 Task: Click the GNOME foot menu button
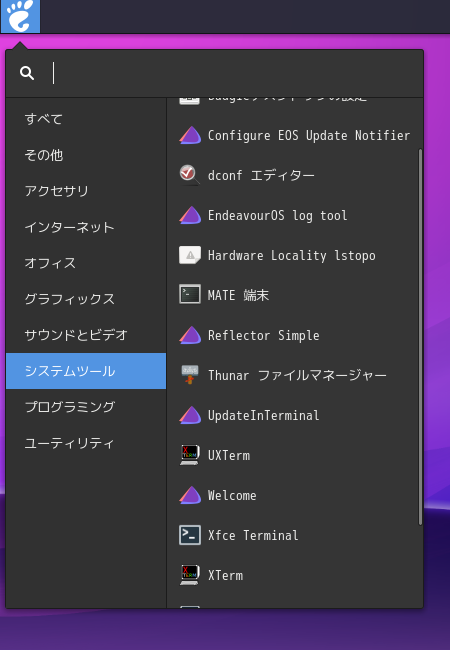click(x=20, y=16)
